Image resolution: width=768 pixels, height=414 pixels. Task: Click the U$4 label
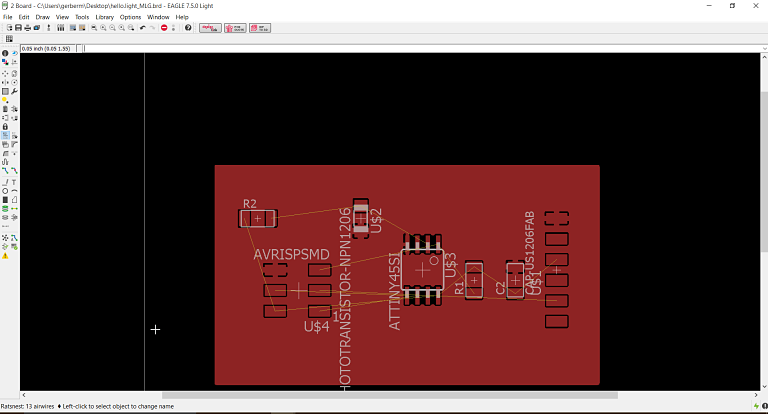pos(316,327)
